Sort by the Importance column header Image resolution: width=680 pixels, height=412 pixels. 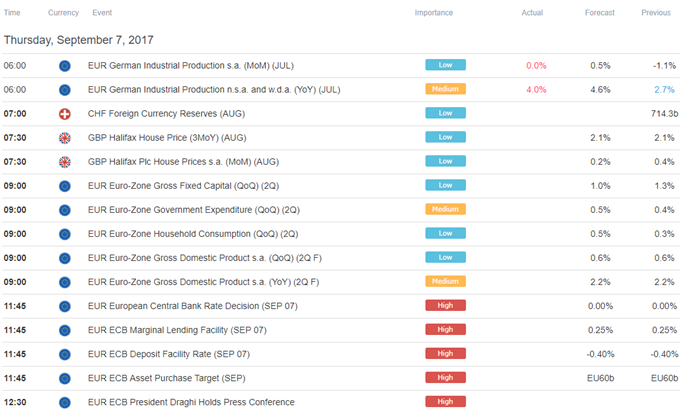tap(434, 13)
